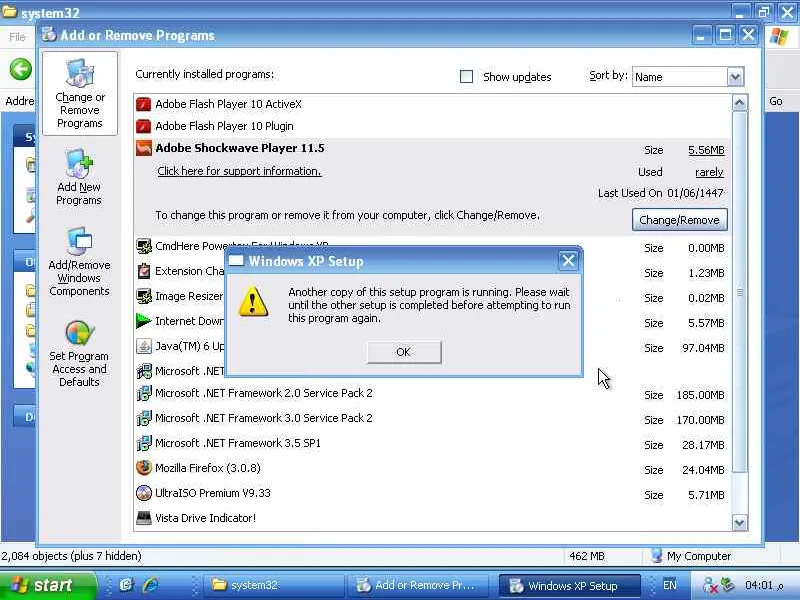Click the Mozilla Firefox (3.0.8) icon
800x600 pixels.
click(144, 468)
